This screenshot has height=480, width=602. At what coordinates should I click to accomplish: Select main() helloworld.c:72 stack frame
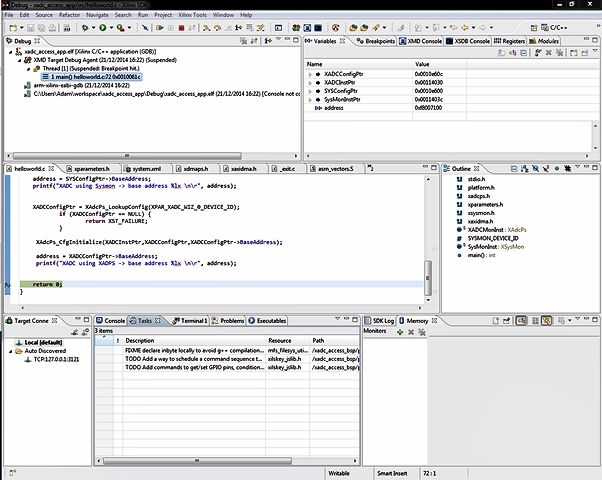point(92,77)
